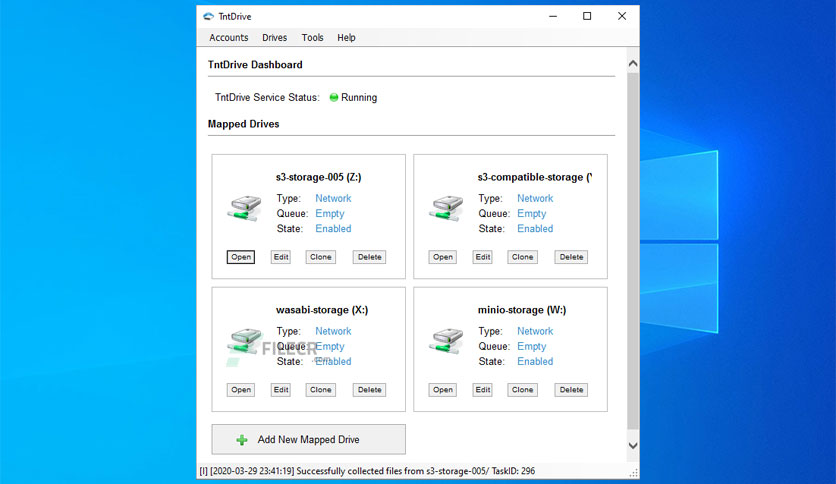The height and width of the screenshot is (484, 836).
Task: Maximize the TntDrive window
Action: click(x=587, y=17)
